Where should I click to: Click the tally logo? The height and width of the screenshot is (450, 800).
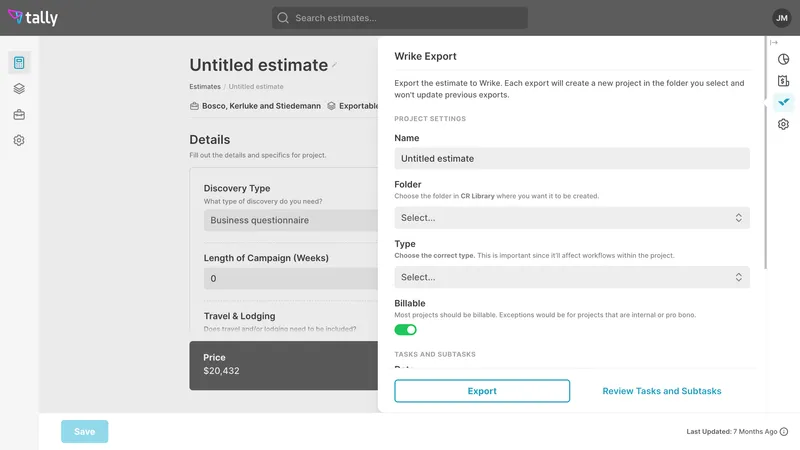[33, 17]
